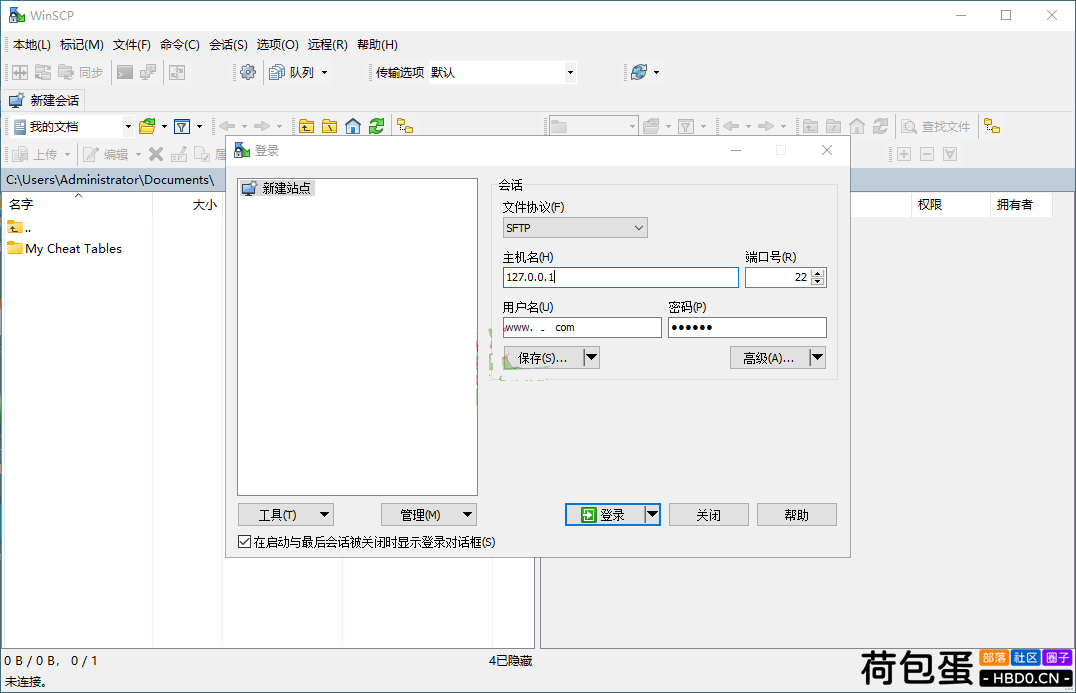1076x693 pixels.
Task: Click the 查找文件 find files icon
Action: pos(909,126)
